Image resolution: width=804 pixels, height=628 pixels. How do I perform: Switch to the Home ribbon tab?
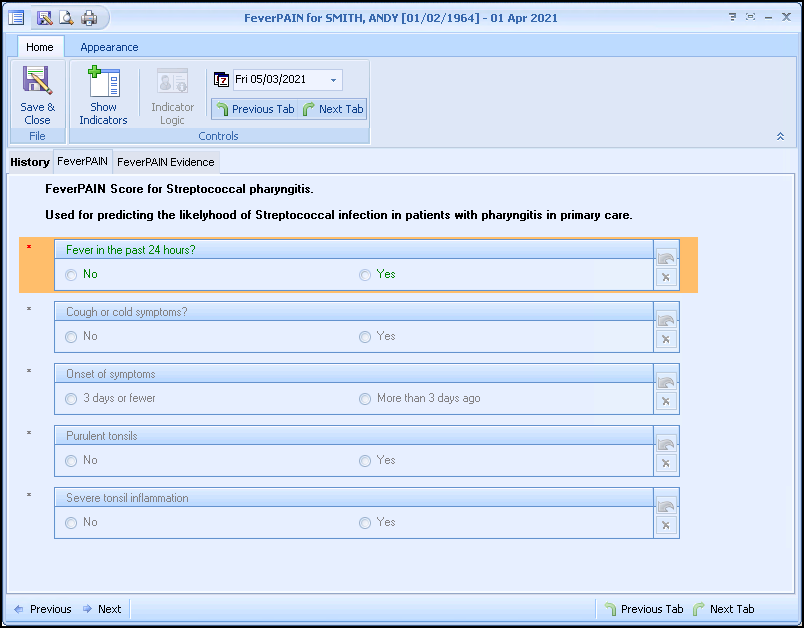point(40,47)
